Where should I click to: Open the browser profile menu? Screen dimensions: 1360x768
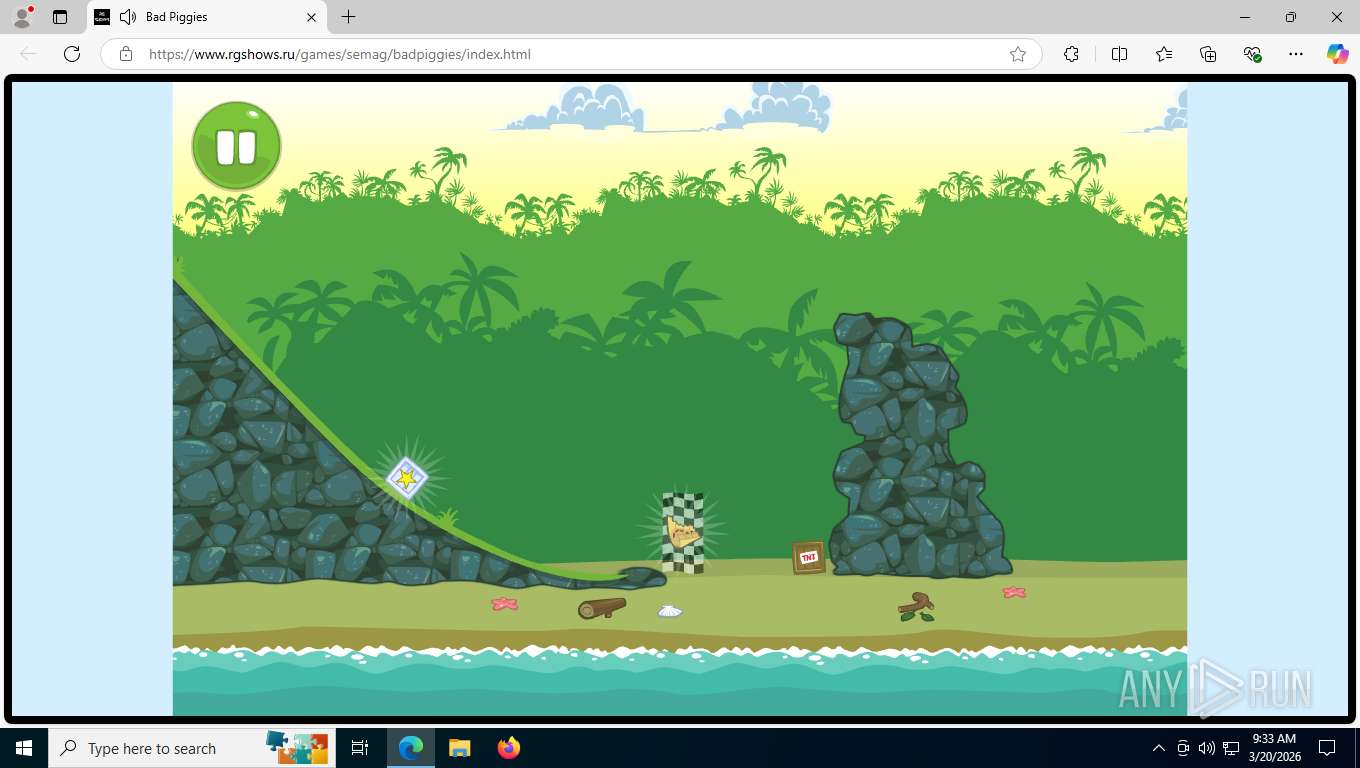(x=22, y=17)
